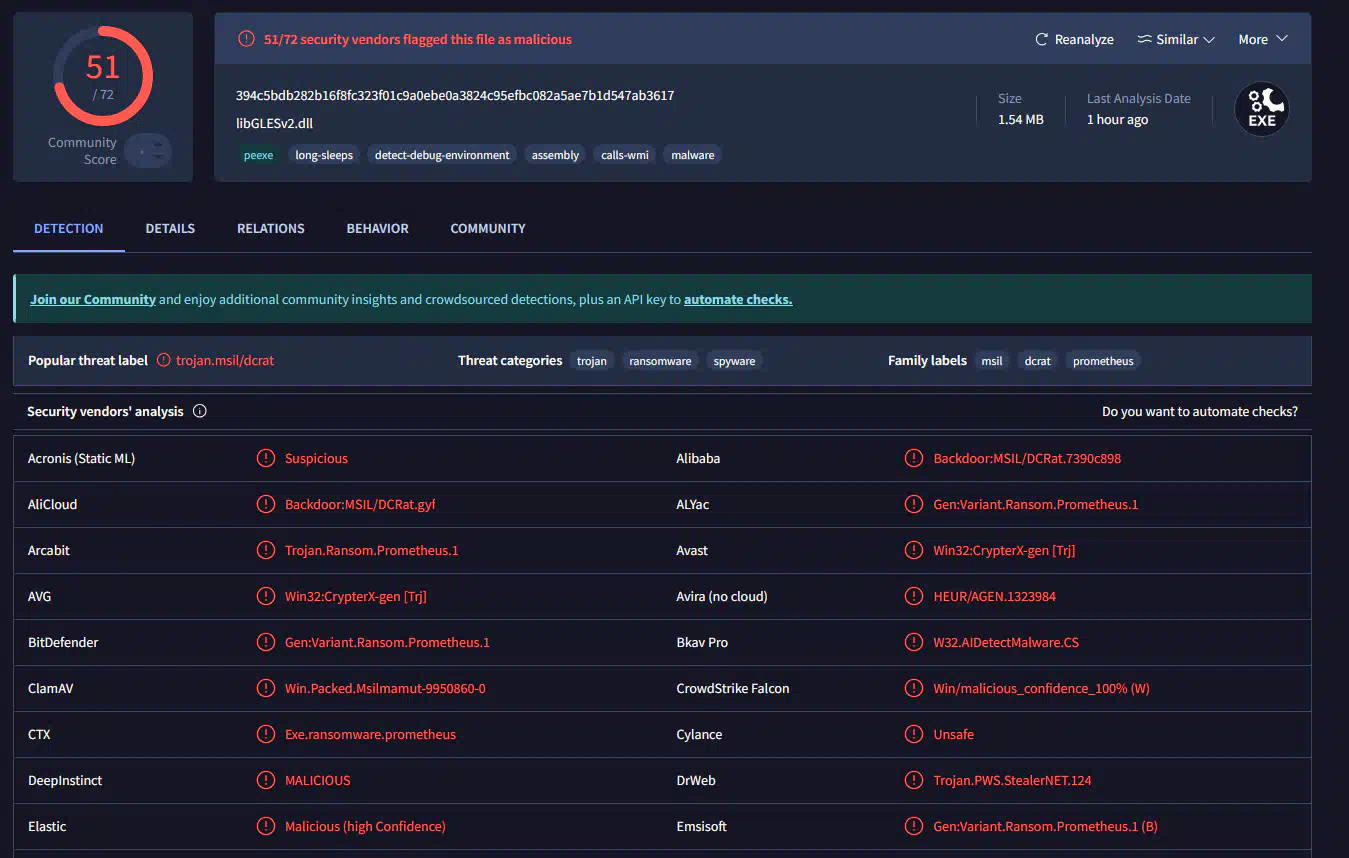Click the alert icon beside Backdoor:MSIL/DCRat.7390c898
The image size is (1349, 858).
(913, 458)
